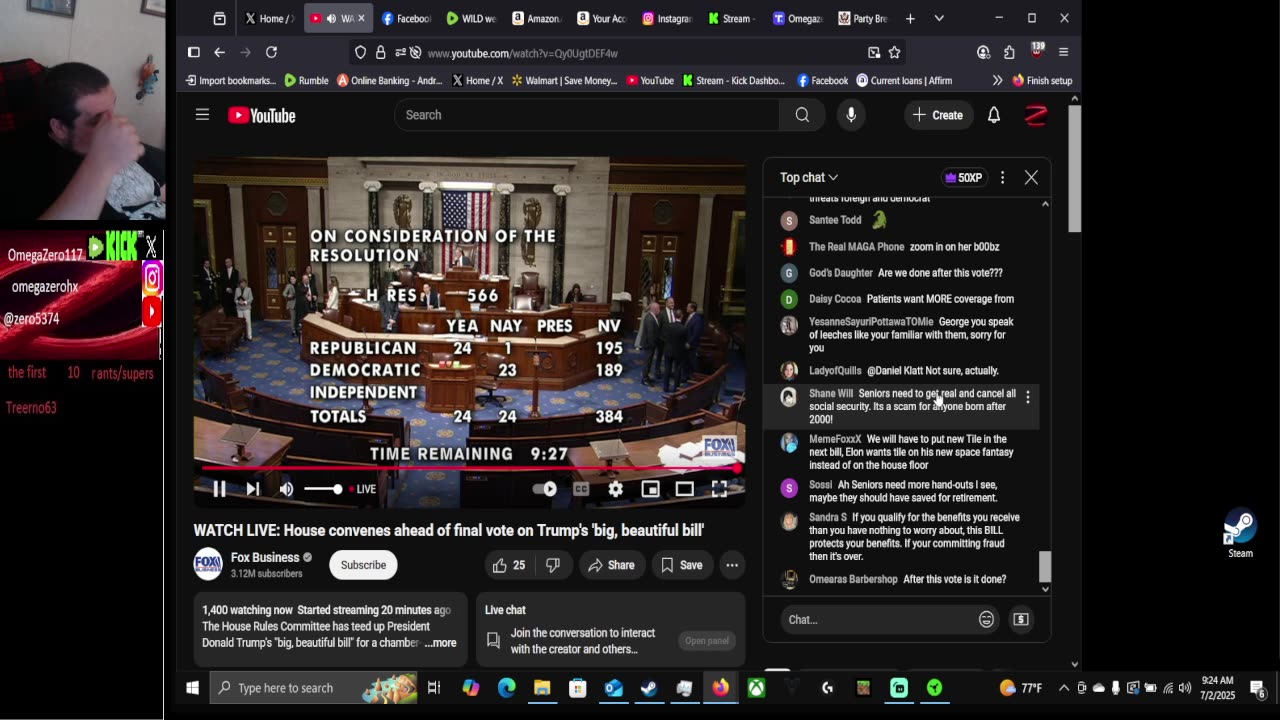The height and width of the screenshot is (720, 1280).
Task: Dislike the video with thumbs down
Action: click(x=553, y=565)
